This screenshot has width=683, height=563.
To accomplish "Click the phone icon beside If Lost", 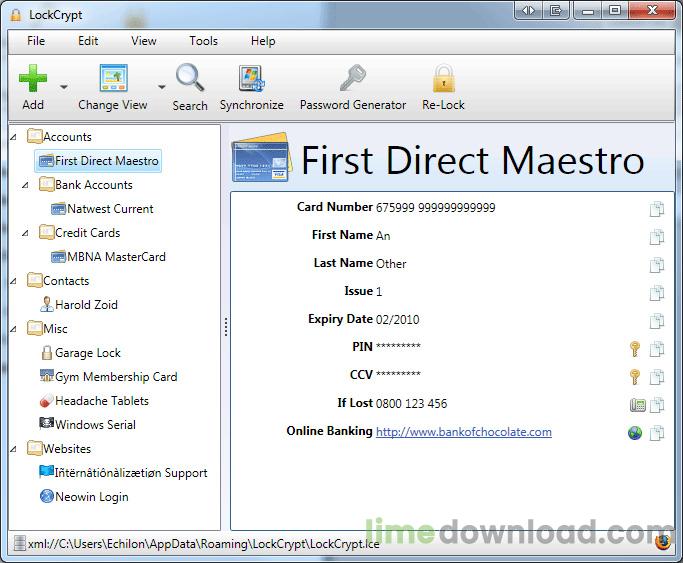I will 637,405.
